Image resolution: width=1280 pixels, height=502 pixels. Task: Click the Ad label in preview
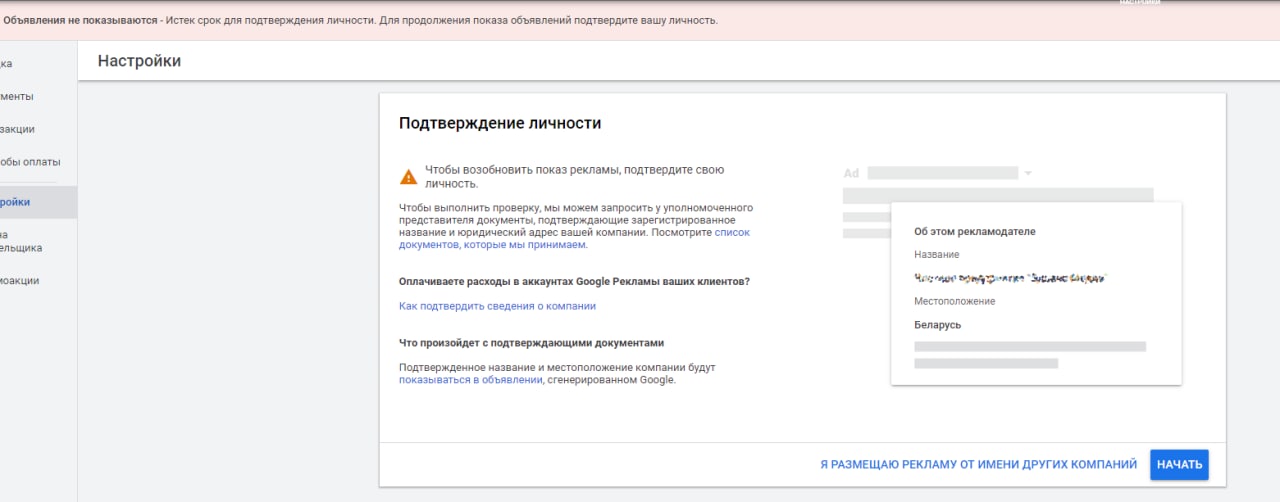[851, 173]
